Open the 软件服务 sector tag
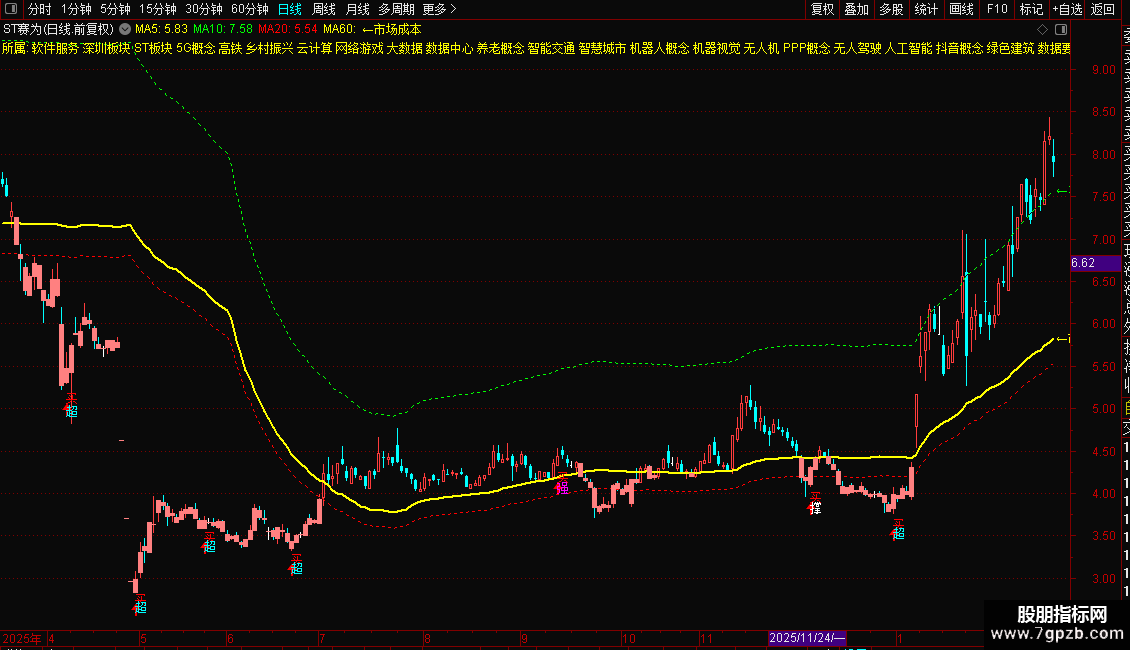The height and width of the screenshot is (650, 1130). click(x=55, y=48)
